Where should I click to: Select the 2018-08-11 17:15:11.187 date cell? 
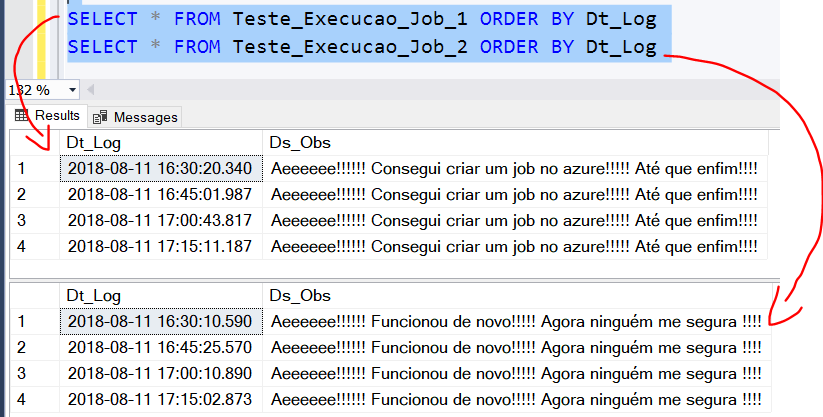160,246
